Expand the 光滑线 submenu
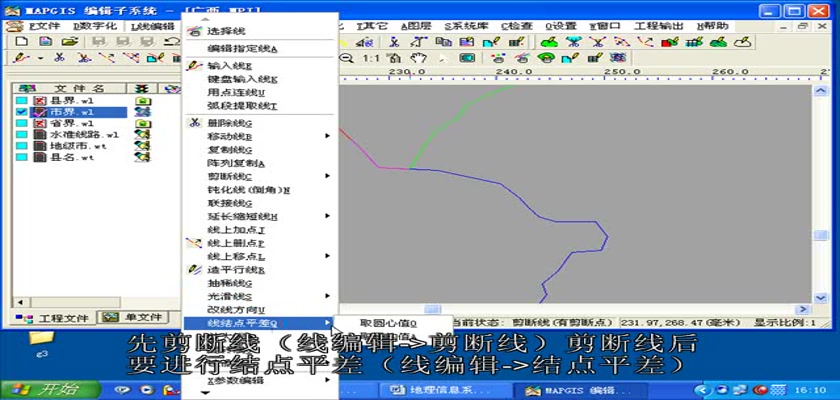The image size is (840, 400). (259, 296)
